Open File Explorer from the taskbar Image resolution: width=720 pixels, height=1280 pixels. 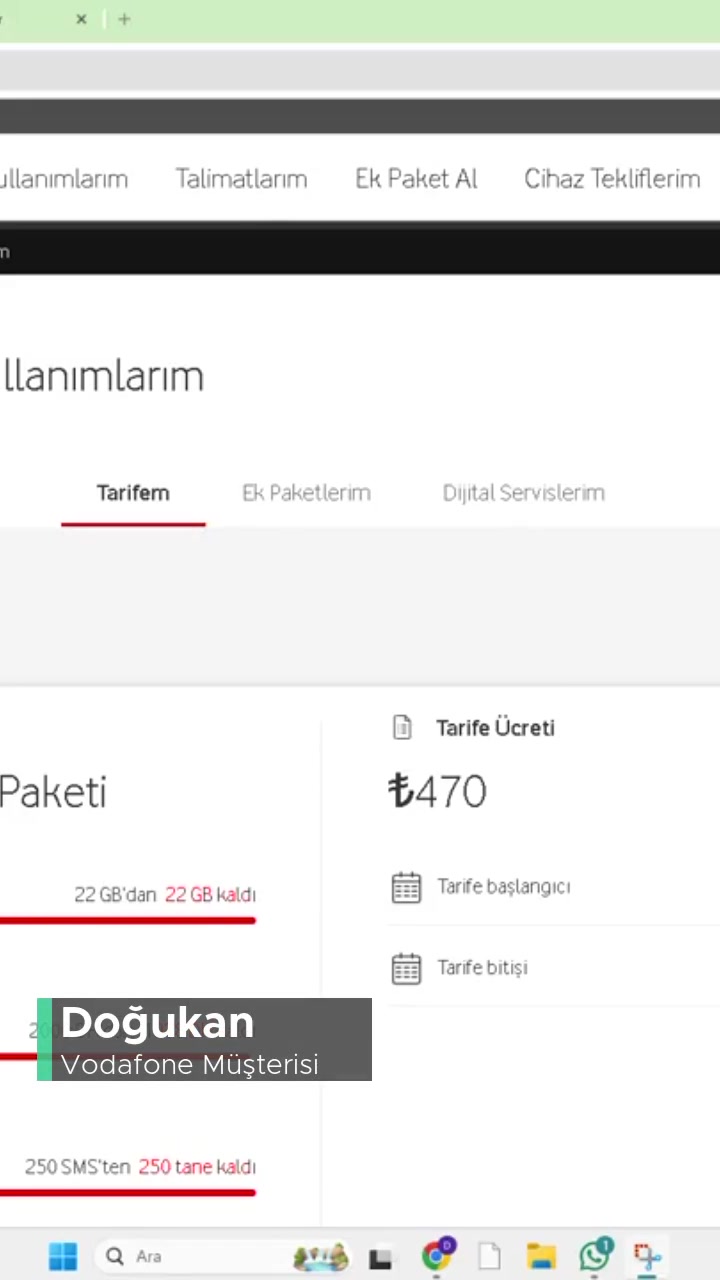pyautogui.click(x=540, y=1256)
